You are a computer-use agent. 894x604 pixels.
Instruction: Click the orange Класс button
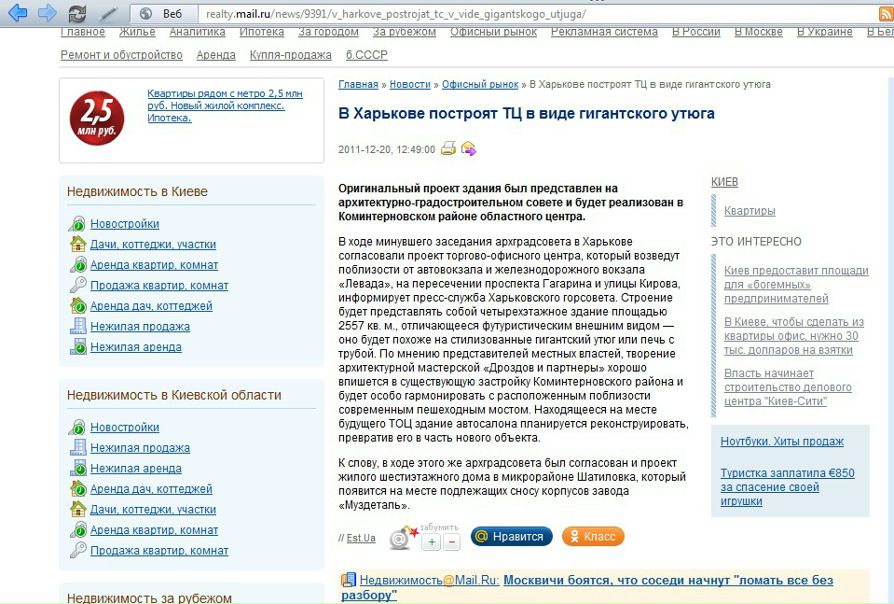pos(592,537)
